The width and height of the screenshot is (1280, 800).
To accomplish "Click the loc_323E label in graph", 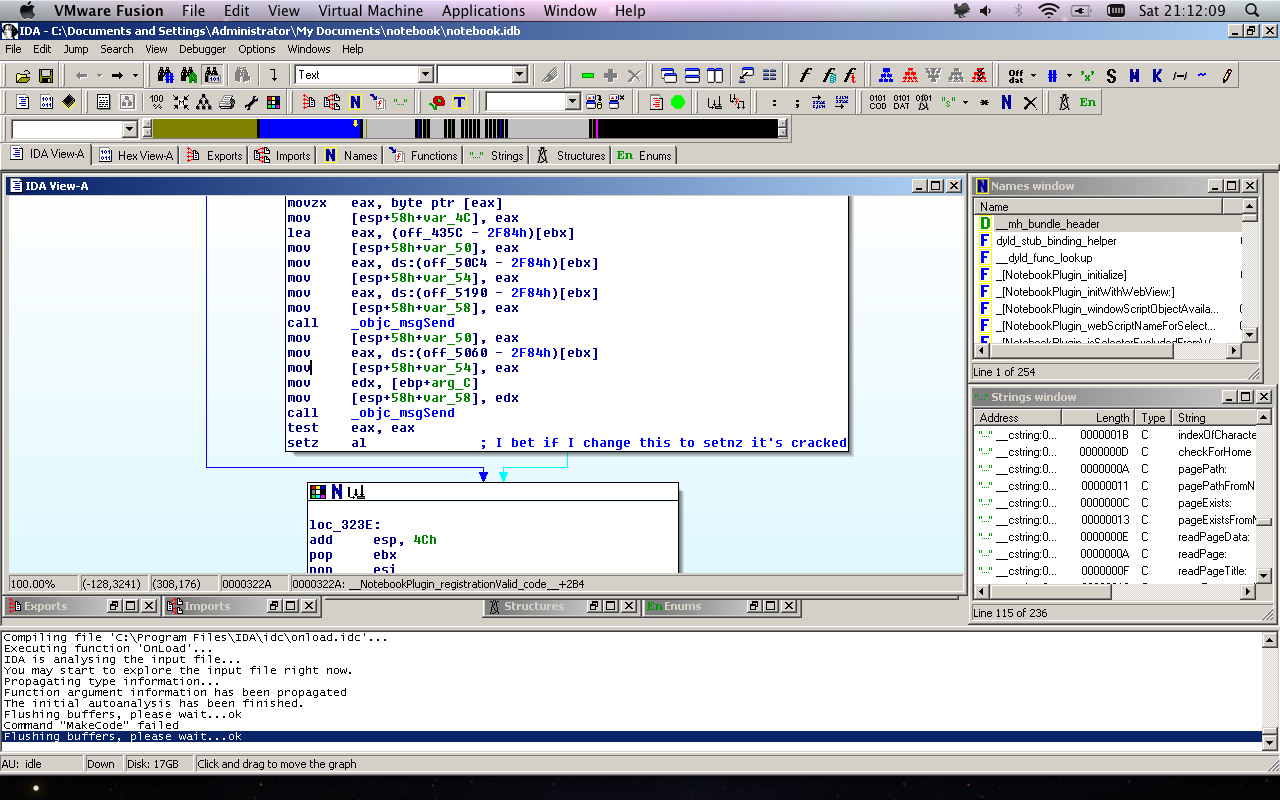I will coord(345,525).
